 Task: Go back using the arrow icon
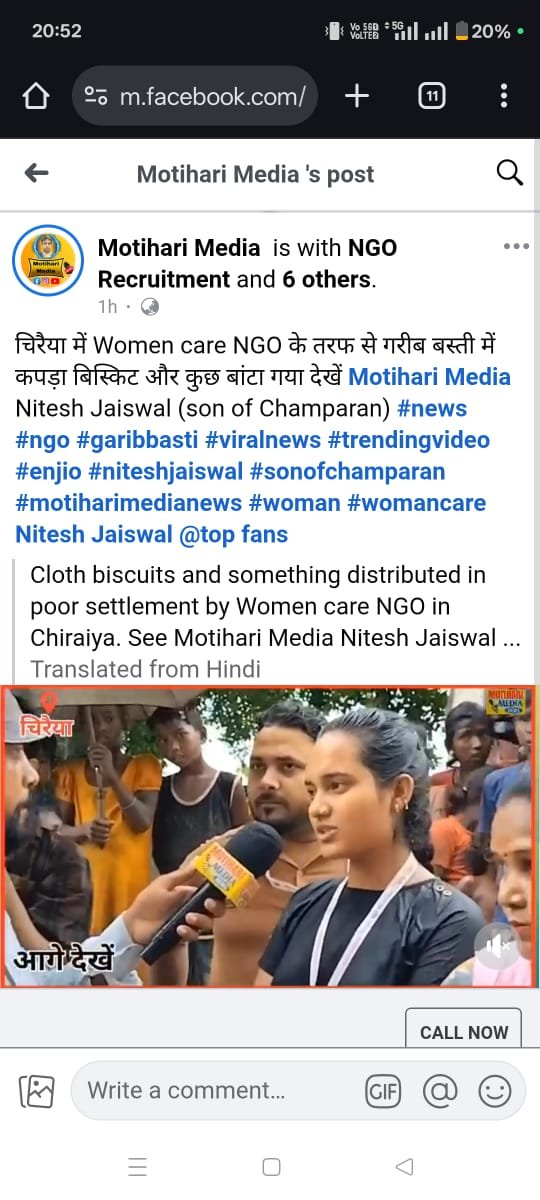tap(36, 173)
